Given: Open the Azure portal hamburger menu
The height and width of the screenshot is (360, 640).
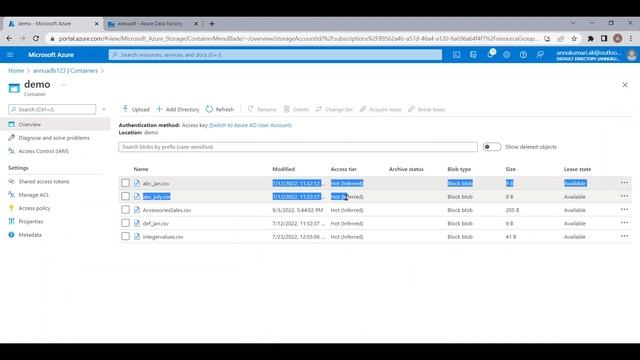Looking at the screenshot, I should tap(10, 55).
